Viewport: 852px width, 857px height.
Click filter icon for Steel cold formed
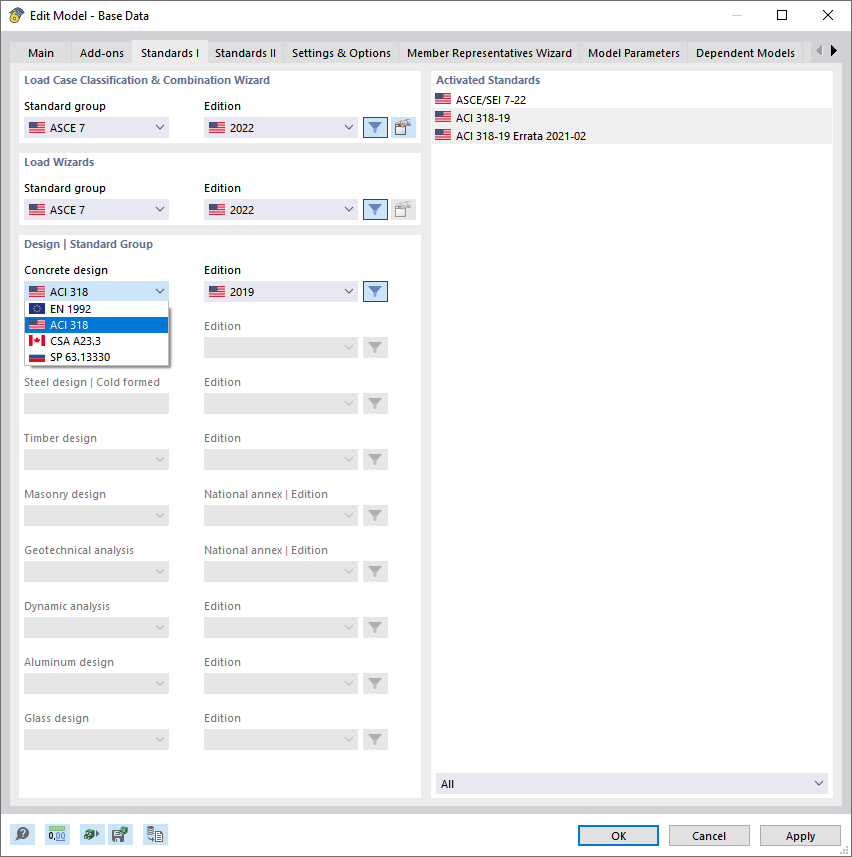[375, 403]
